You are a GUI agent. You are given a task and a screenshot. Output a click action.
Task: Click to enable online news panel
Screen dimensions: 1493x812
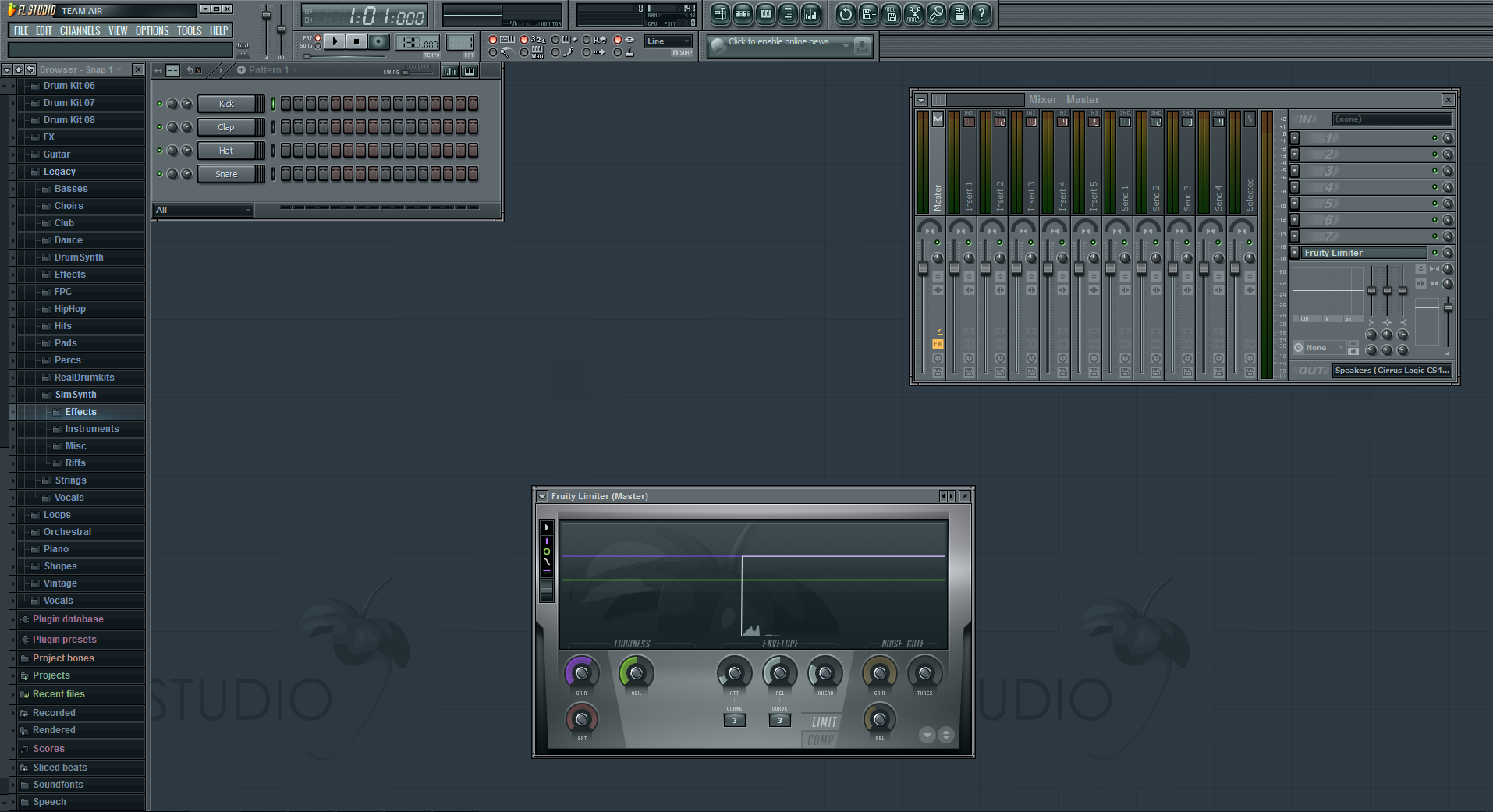click(789, 46)
